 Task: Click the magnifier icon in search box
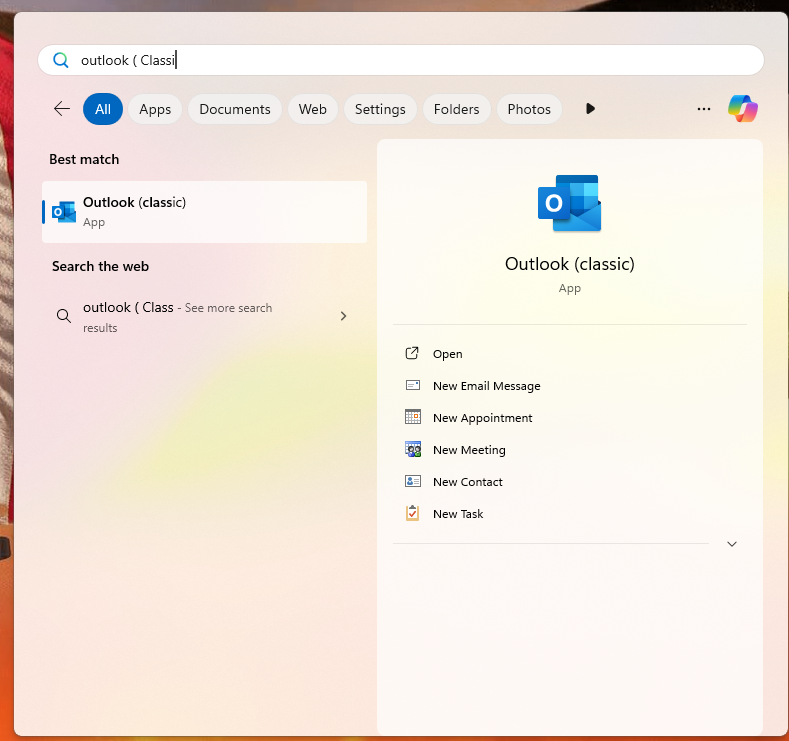tap(61, 60)
